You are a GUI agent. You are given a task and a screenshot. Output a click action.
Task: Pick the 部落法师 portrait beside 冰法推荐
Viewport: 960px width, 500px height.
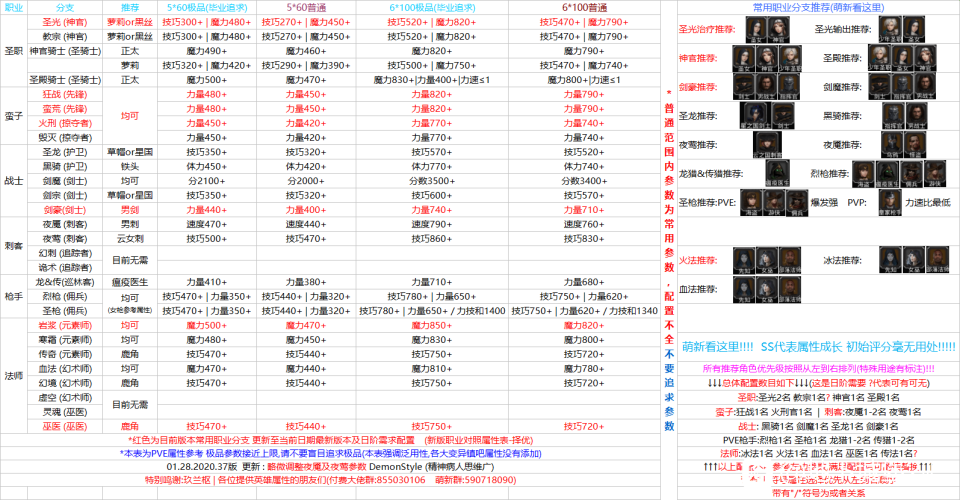pos(937,261)
